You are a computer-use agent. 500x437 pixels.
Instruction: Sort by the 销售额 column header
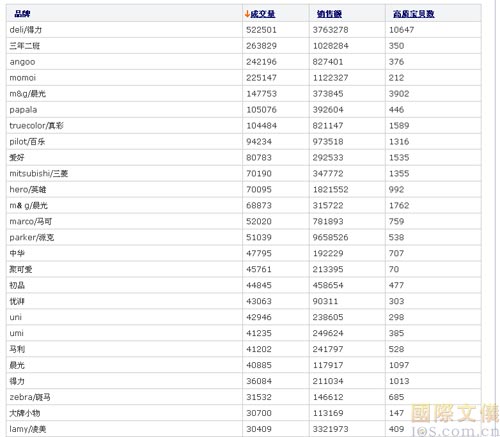(x=329, y=14)
